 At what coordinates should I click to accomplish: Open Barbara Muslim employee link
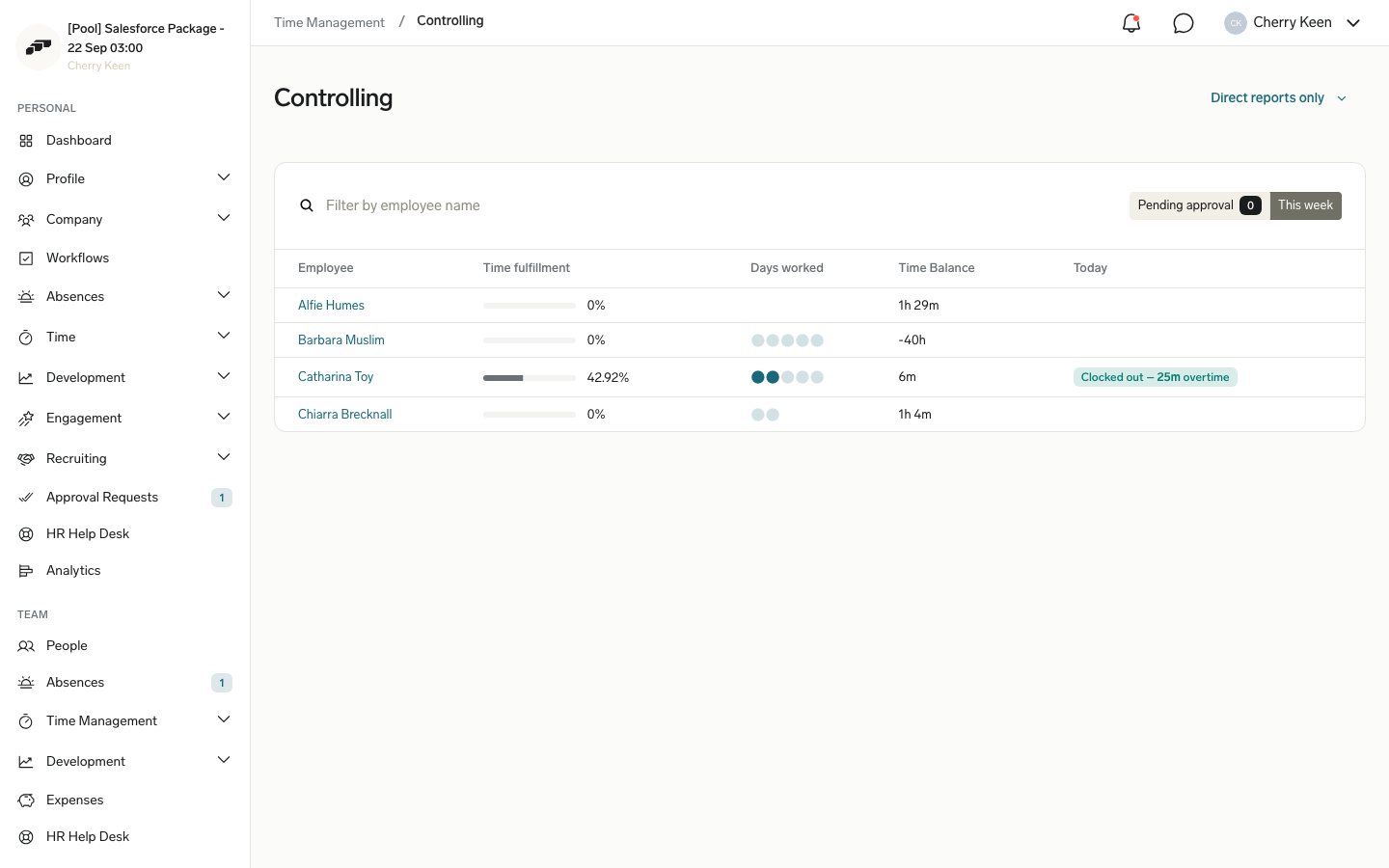341,340
